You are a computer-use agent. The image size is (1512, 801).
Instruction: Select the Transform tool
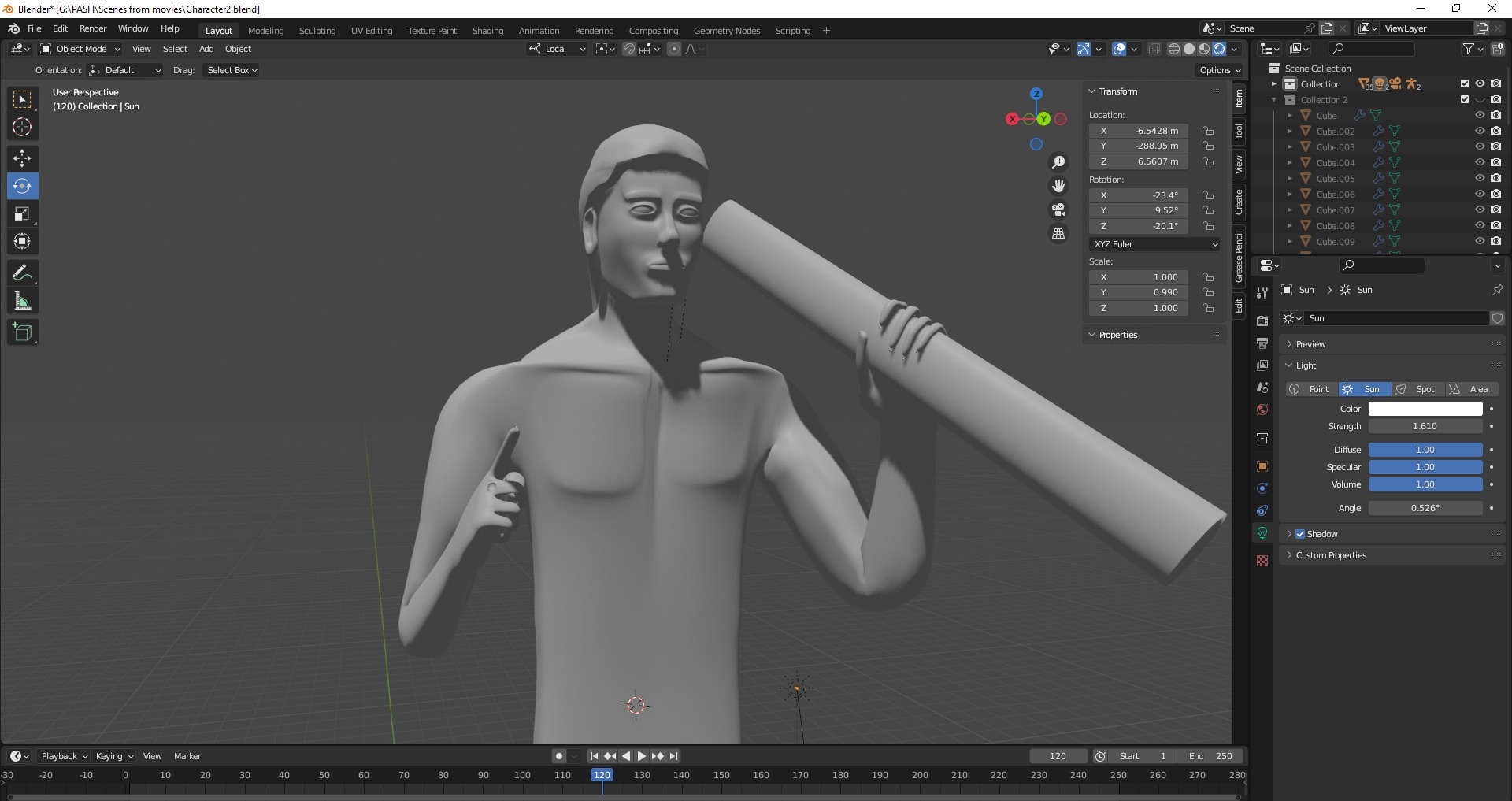point(22,241)
